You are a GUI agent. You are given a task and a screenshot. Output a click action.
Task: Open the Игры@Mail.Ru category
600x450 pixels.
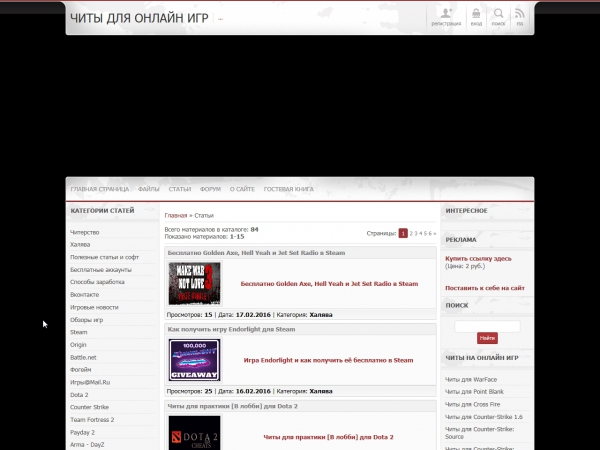pos(90,382)
